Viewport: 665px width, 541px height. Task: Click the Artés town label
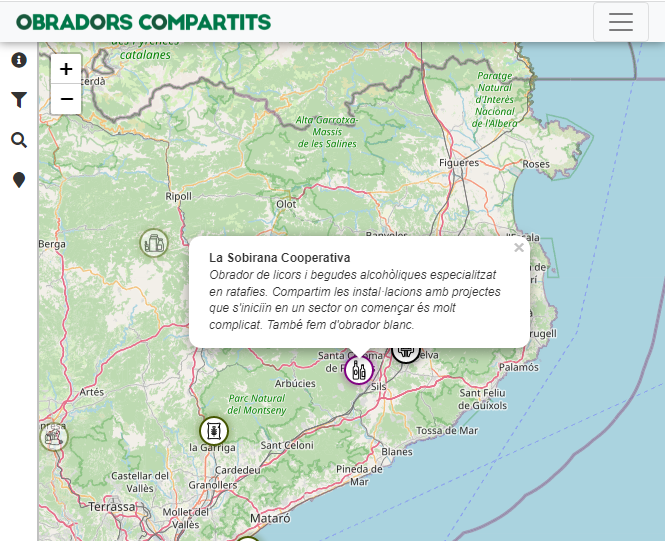(x=92, y=392)
